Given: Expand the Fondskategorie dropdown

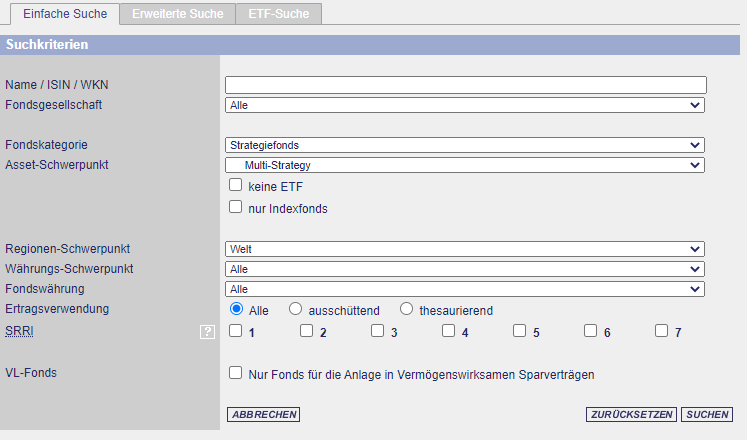Looking at the screenshot, I should [465, 145].
